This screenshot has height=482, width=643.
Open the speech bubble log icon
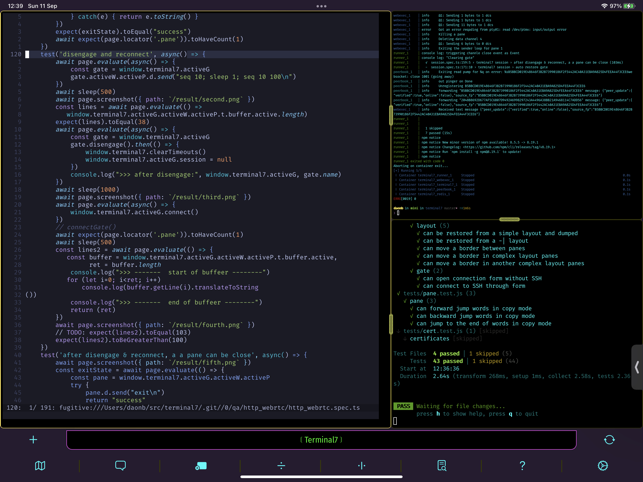tap(120, 466)
